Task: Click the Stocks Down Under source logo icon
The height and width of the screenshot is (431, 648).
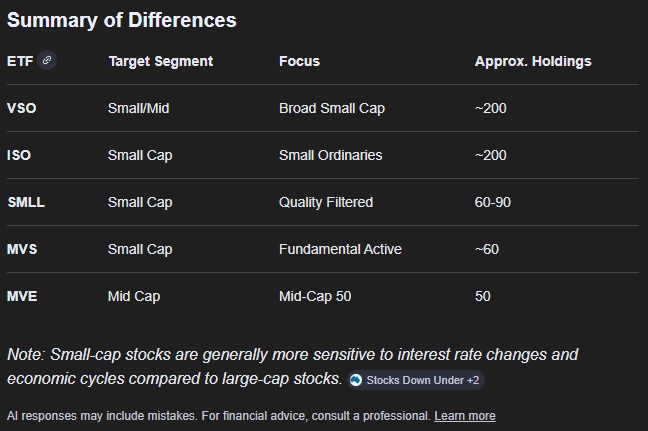Action: (356, 380)
